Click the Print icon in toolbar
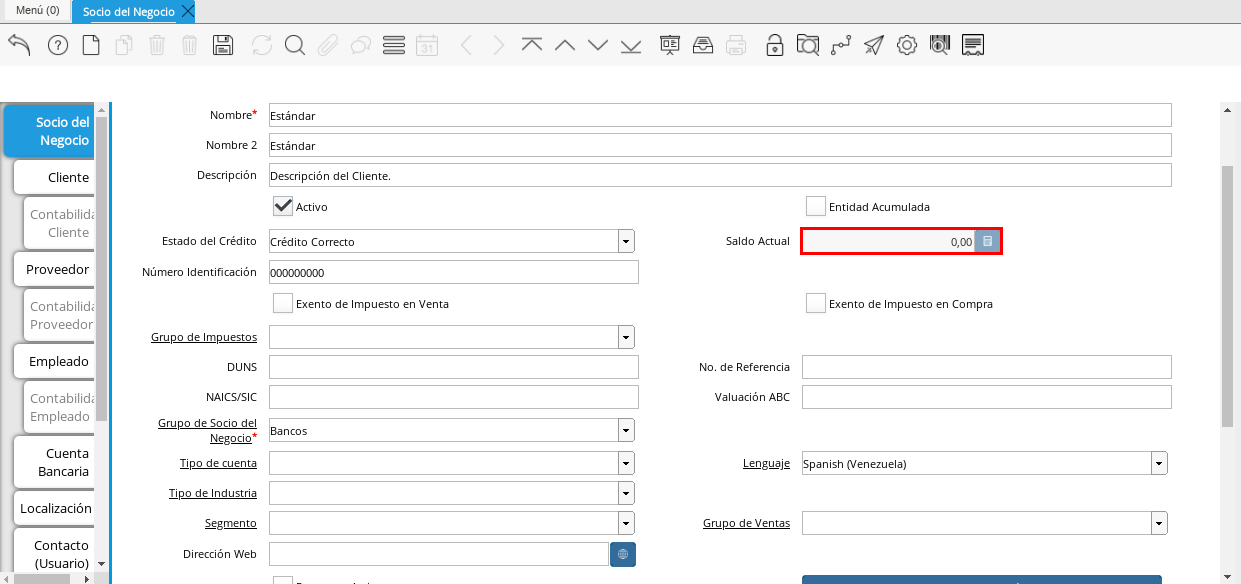Screen dimensions: 1241x584 pyautogui.click(x=736, y=45)
